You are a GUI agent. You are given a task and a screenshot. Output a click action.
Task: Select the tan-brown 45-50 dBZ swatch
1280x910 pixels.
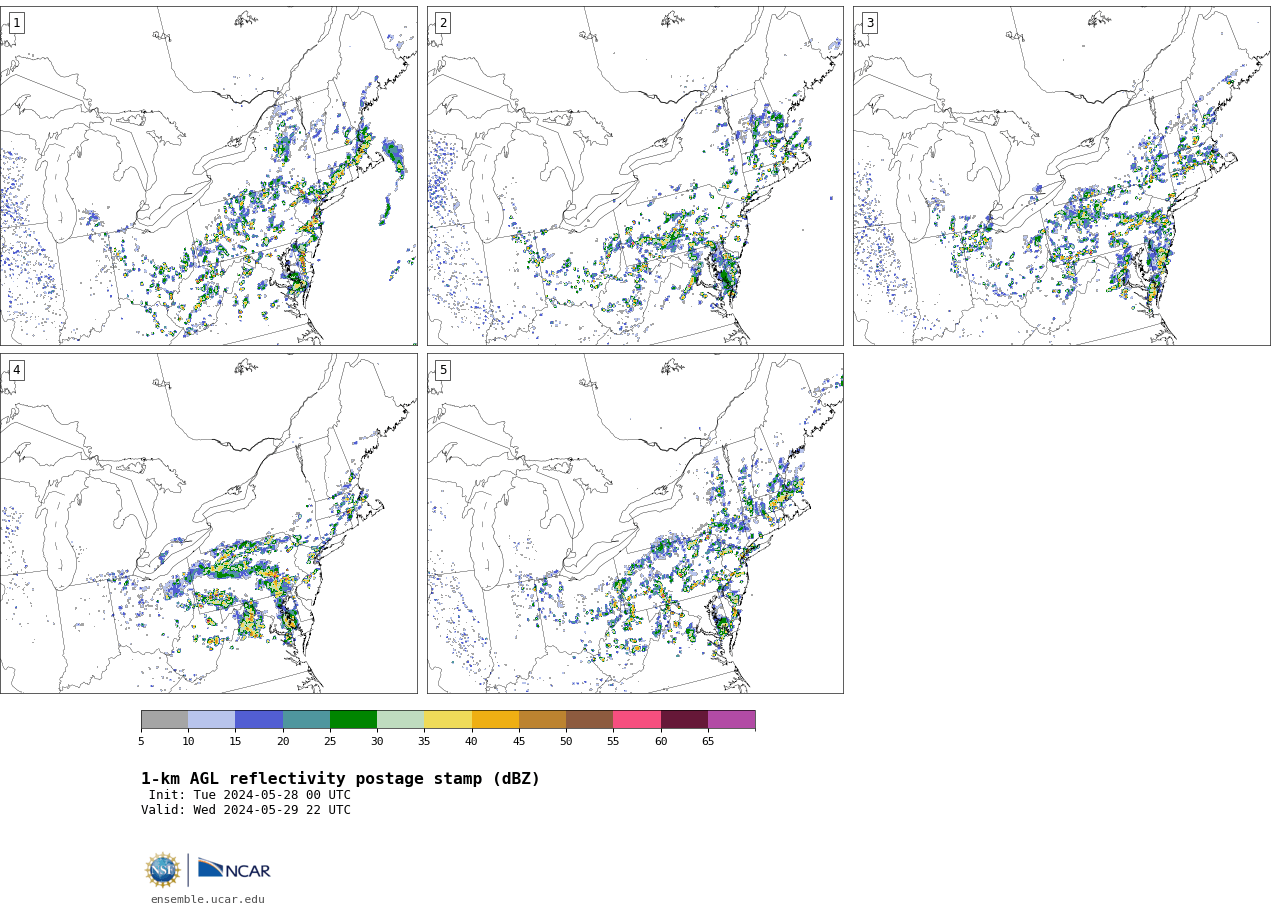[x=542, y=720]
